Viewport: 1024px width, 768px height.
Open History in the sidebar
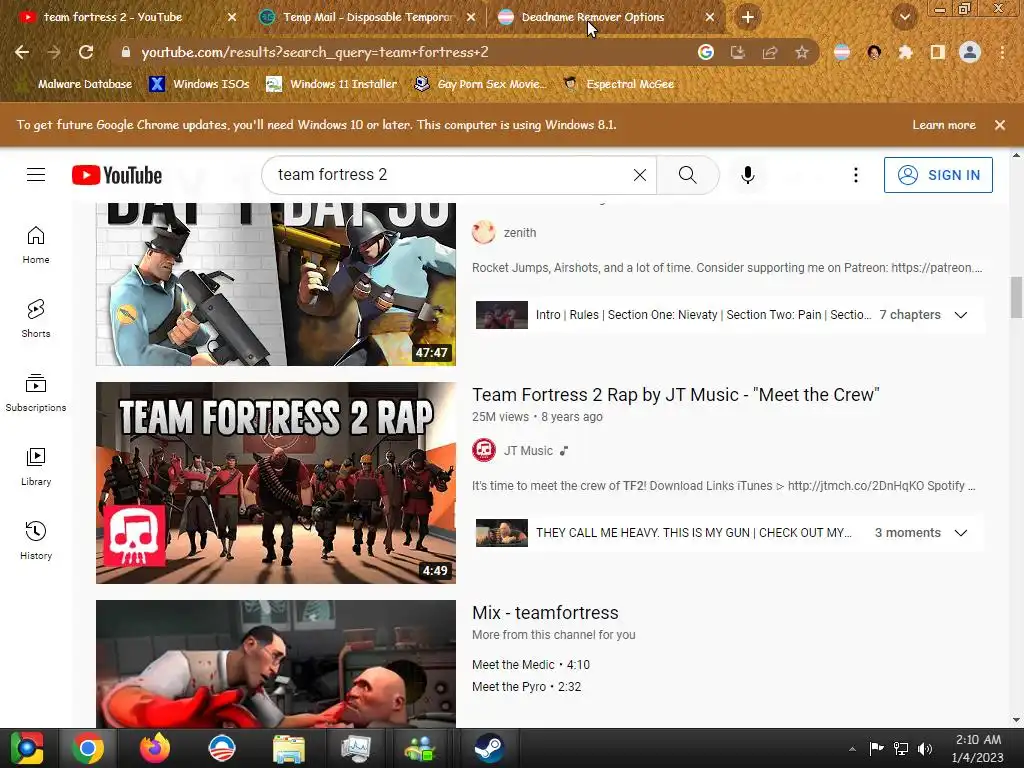pyautogui.click(x=36, y=541)
